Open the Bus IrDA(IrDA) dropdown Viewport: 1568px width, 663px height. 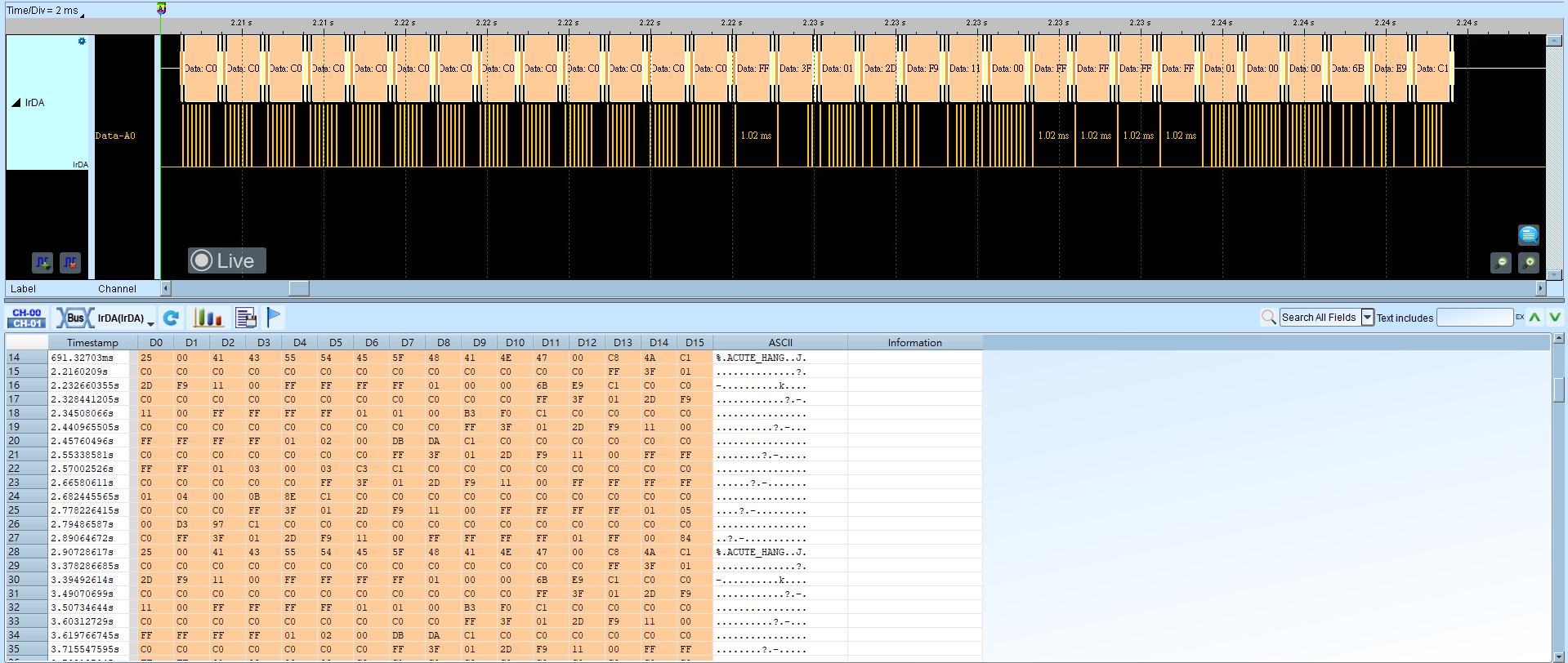pos(106,318)
